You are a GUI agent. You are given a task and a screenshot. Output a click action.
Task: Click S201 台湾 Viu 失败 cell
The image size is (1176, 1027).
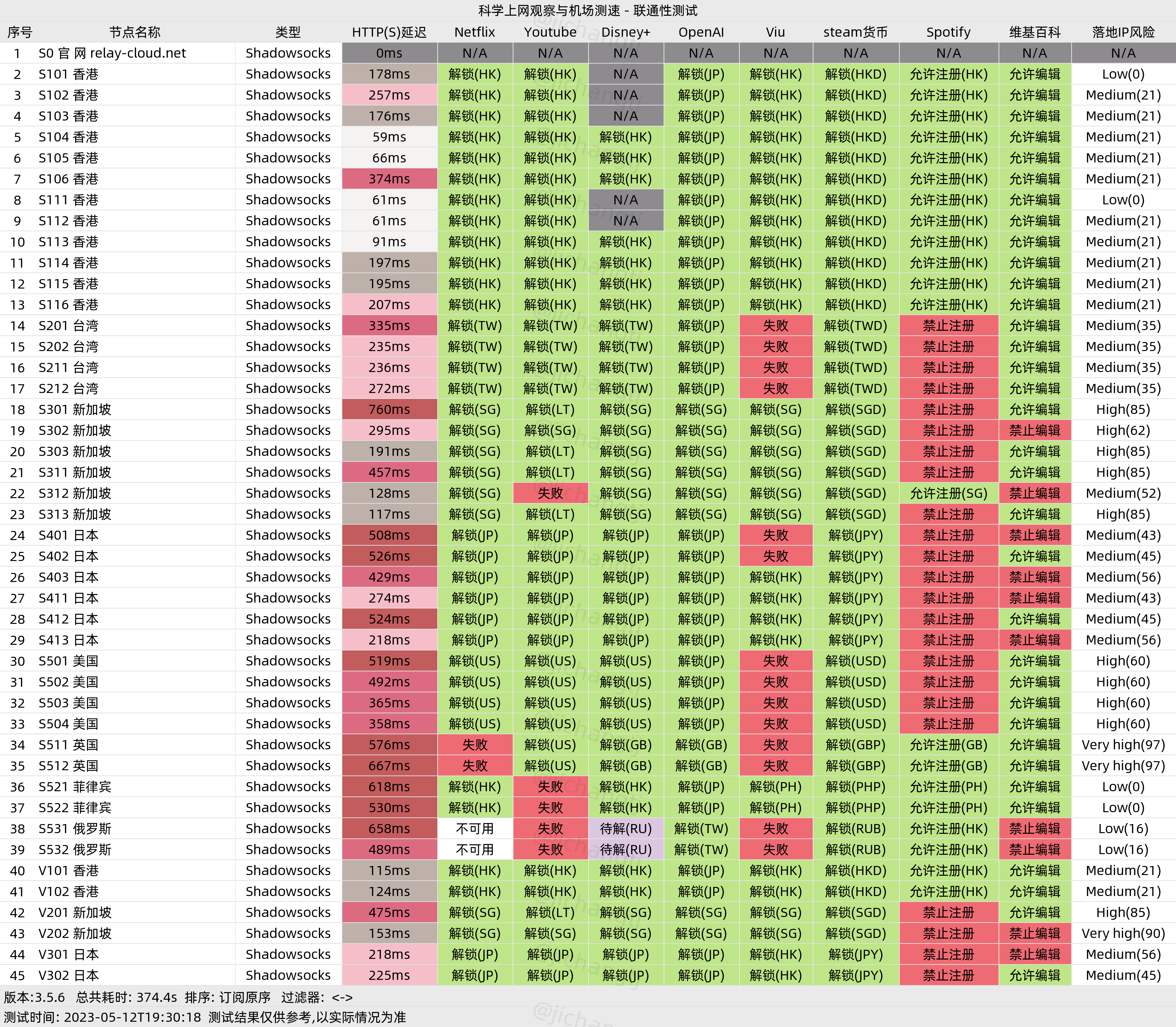point(775,326)
